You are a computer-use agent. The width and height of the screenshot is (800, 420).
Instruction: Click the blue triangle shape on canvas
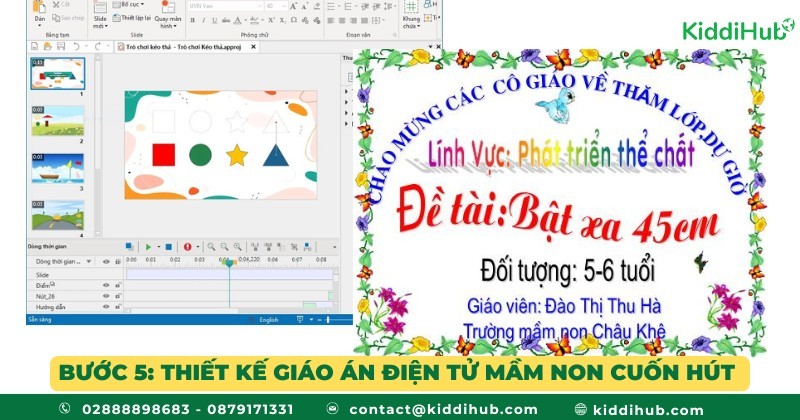click(276, 155)
